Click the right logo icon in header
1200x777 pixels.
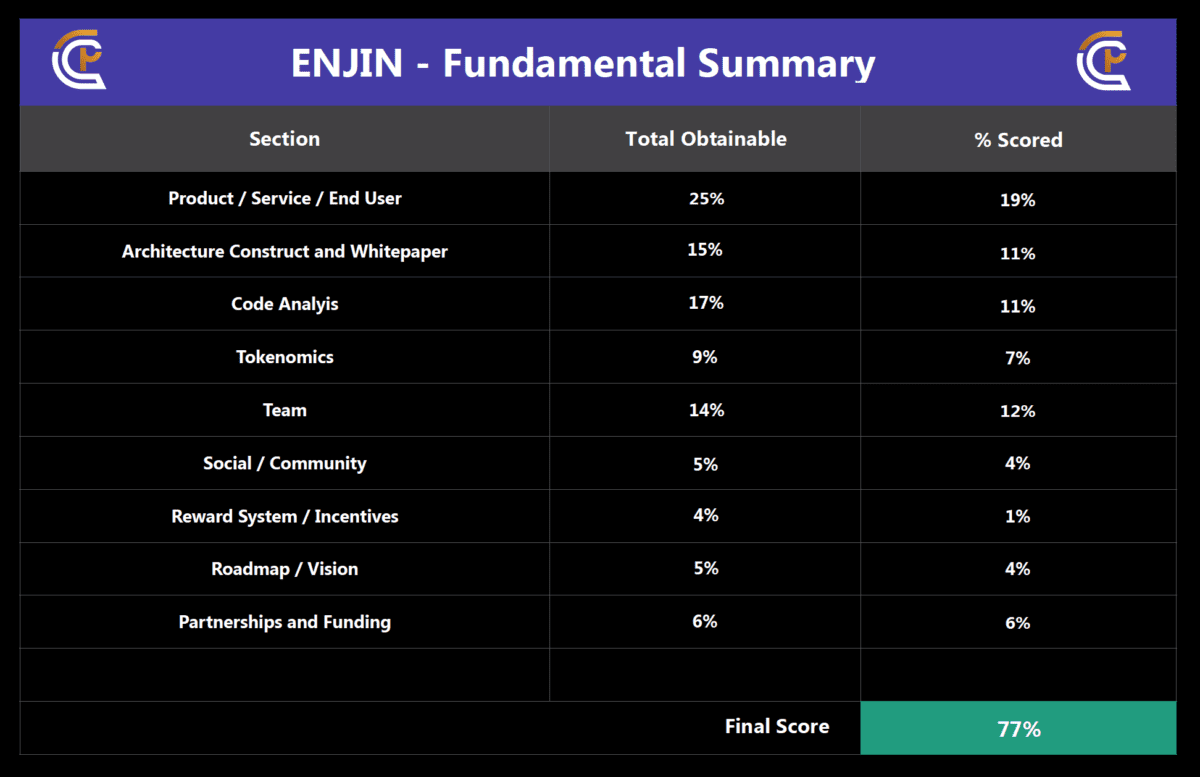click(x=1103, y=61)
